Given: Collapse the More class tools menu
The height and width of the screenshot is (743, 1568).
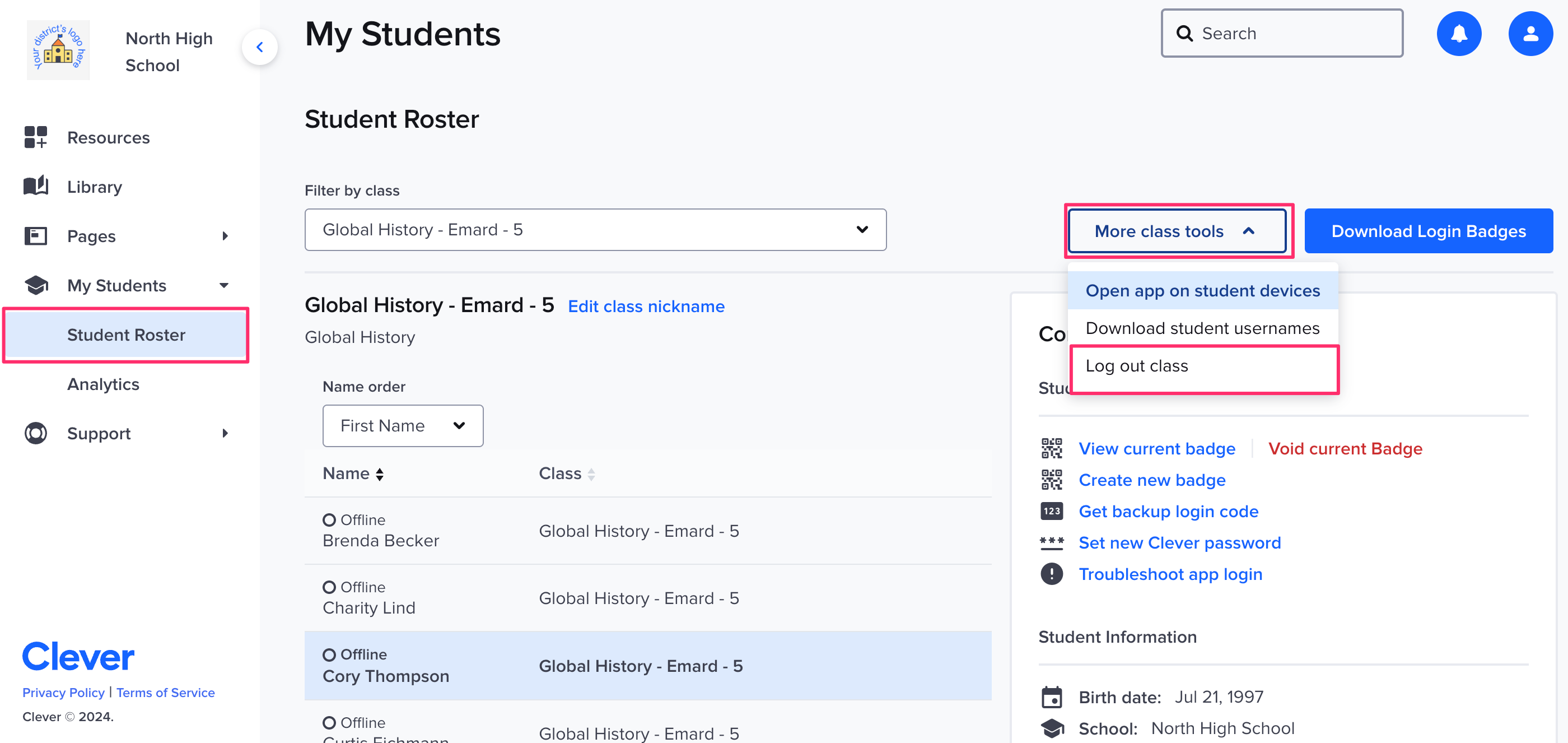Looking at the screenshot, I should pos(1176,231).
